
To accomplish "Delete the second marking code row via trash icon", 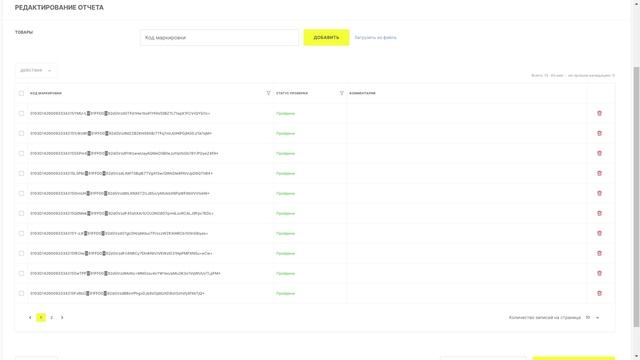I will point(599,133).
